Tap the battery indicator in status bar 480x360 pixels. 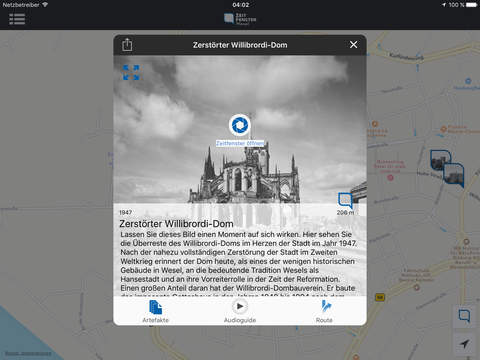(x=472, y=5)
